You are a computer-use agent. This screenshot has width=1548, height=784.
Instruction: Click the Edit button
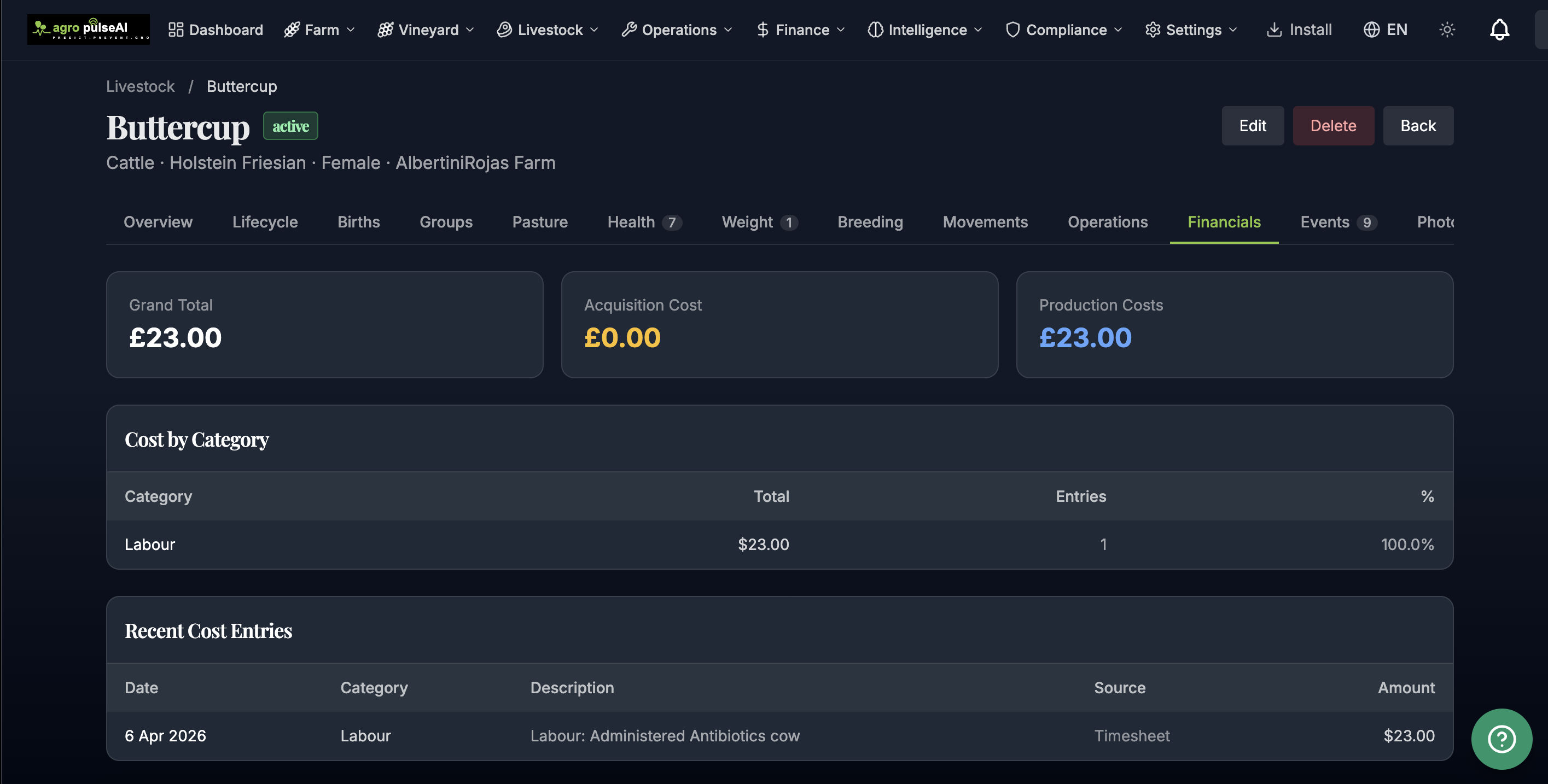coord(1253,126)
